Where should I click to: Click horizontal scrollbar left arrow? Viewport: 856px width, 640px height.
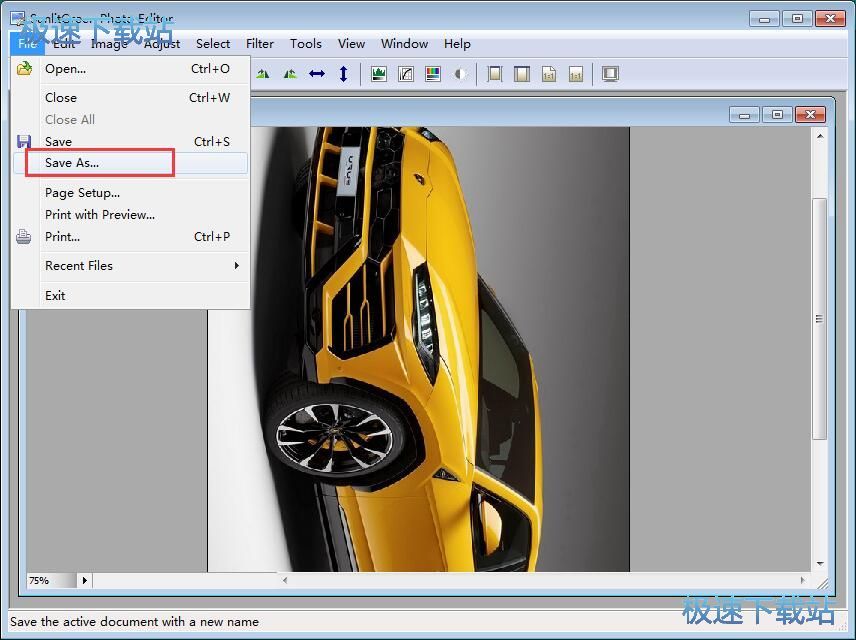click(x=285, y=580)
